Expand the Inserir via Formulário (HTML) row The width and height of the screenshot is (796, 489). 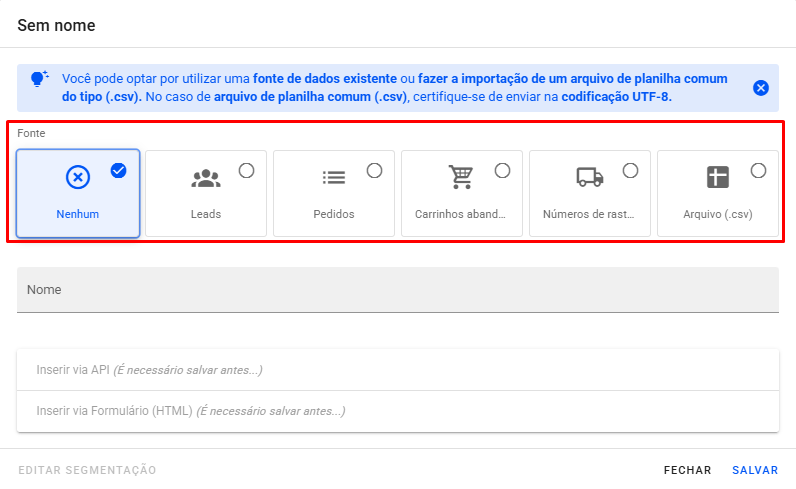tap(397, 411)
